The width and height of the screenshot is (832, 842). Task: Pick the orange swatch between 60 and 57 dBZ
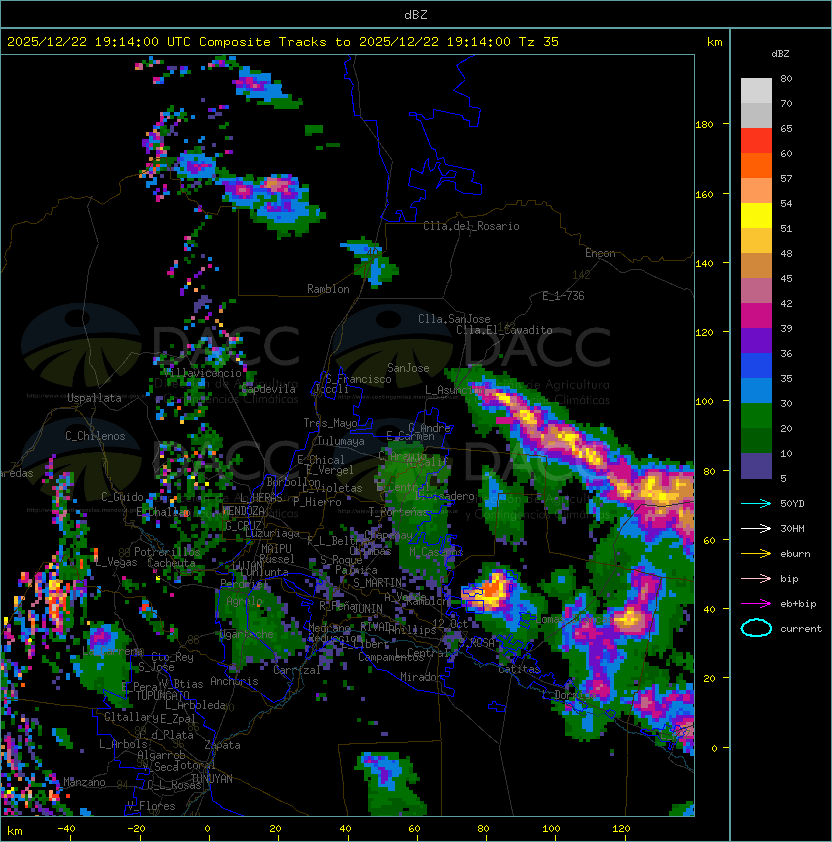pos(756,165)
